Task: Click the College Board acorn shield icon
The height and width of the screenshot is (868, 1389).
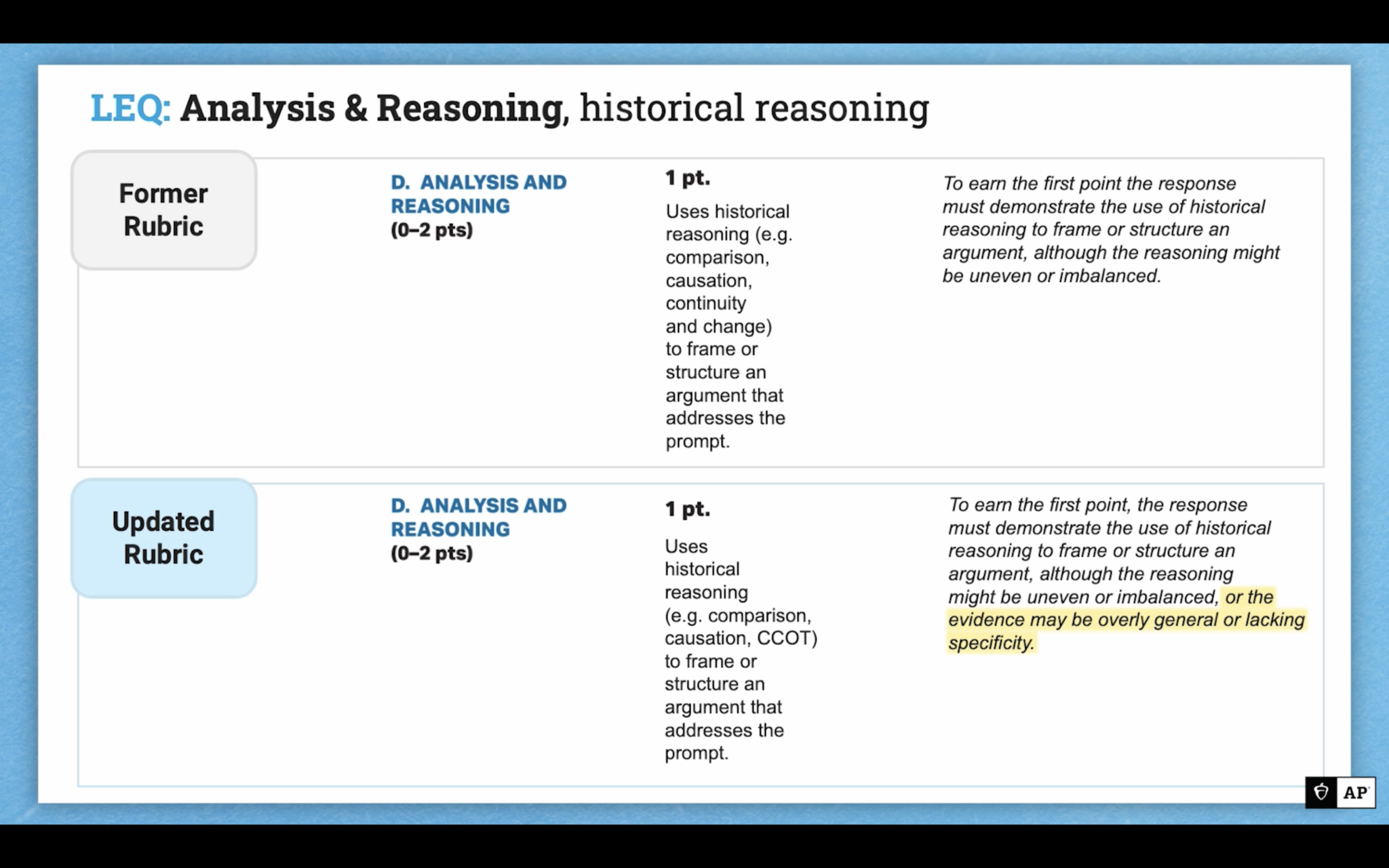Action: [x=1321, y=792]
